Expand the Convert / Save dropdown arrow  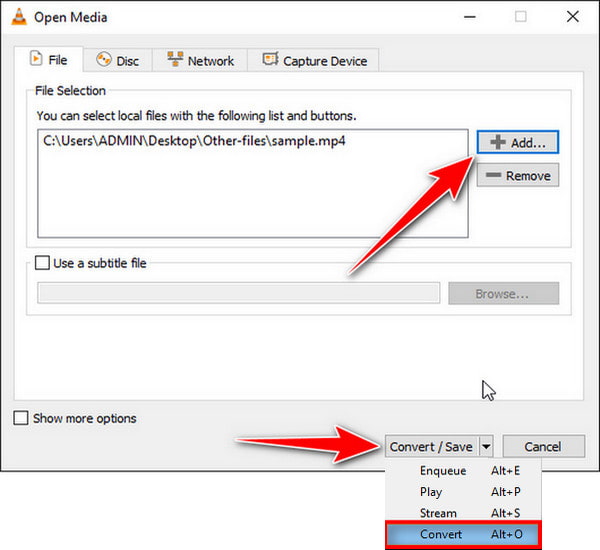(486, 446)
